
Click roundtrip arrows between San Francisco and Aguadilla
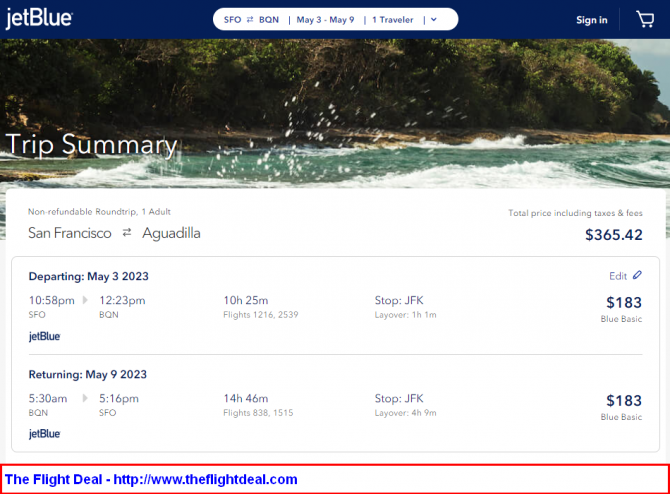click(127, 232)
